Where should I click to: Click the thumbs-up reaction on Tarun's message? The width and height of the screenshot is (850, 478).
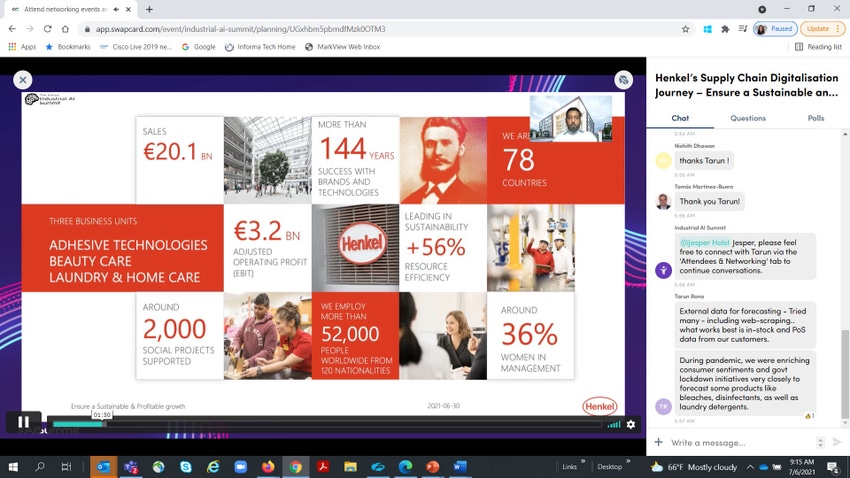809,416
